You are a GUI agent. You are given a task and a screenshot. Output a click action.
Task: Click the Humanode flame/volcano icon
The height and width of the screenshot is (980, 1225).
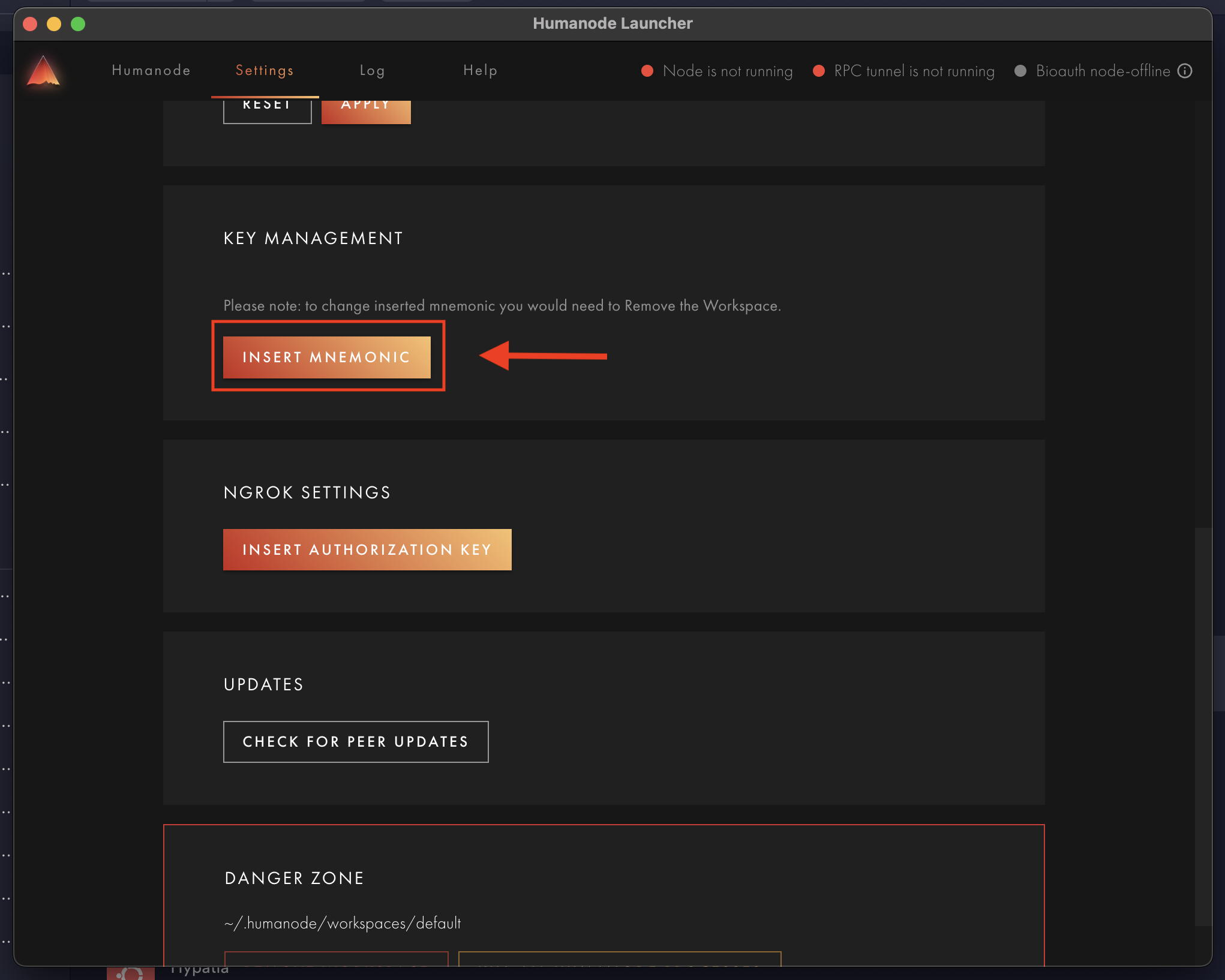coord(44,70)
